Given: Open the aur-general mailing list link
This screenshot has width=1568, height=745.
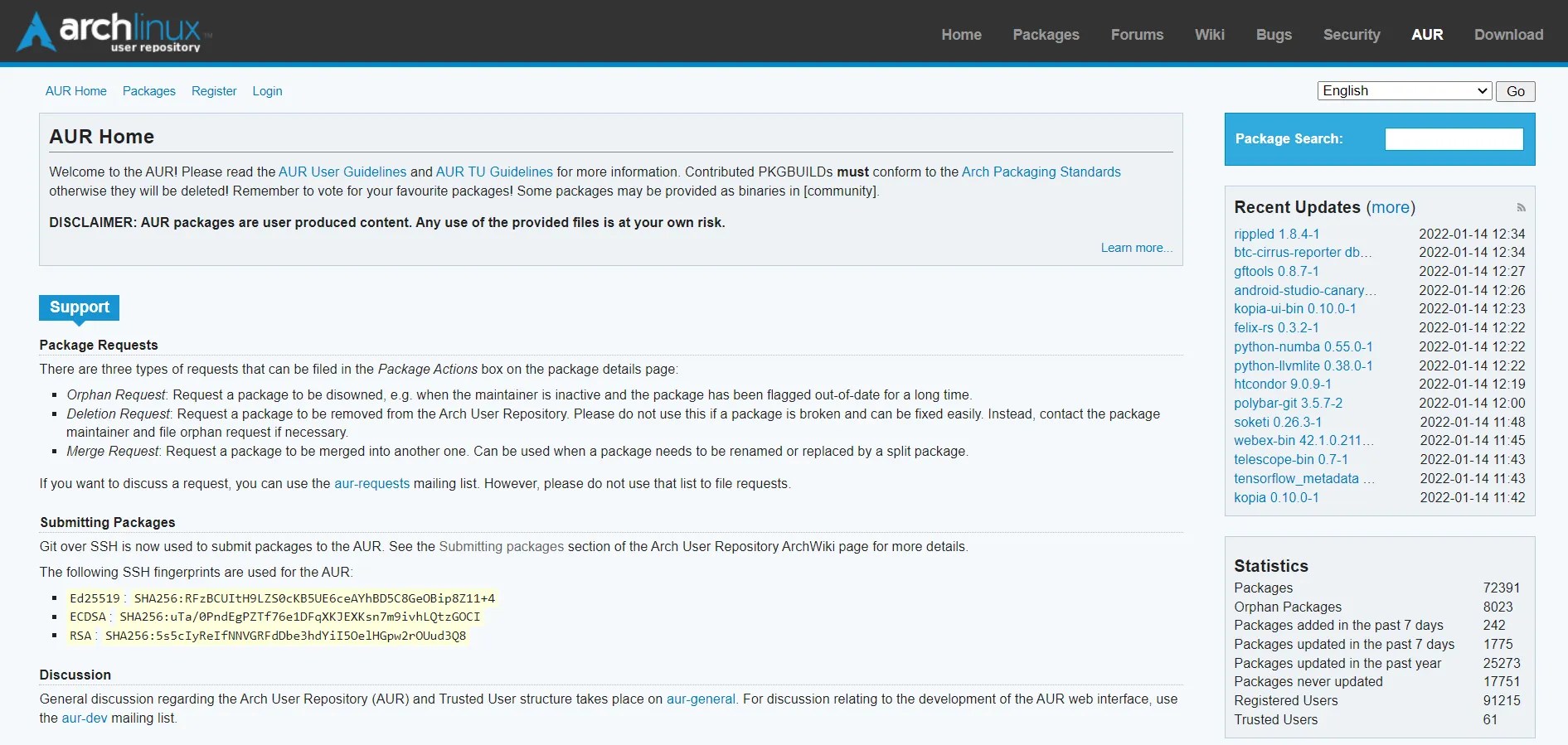Looking at the screenshot, I should click(701, 699).
